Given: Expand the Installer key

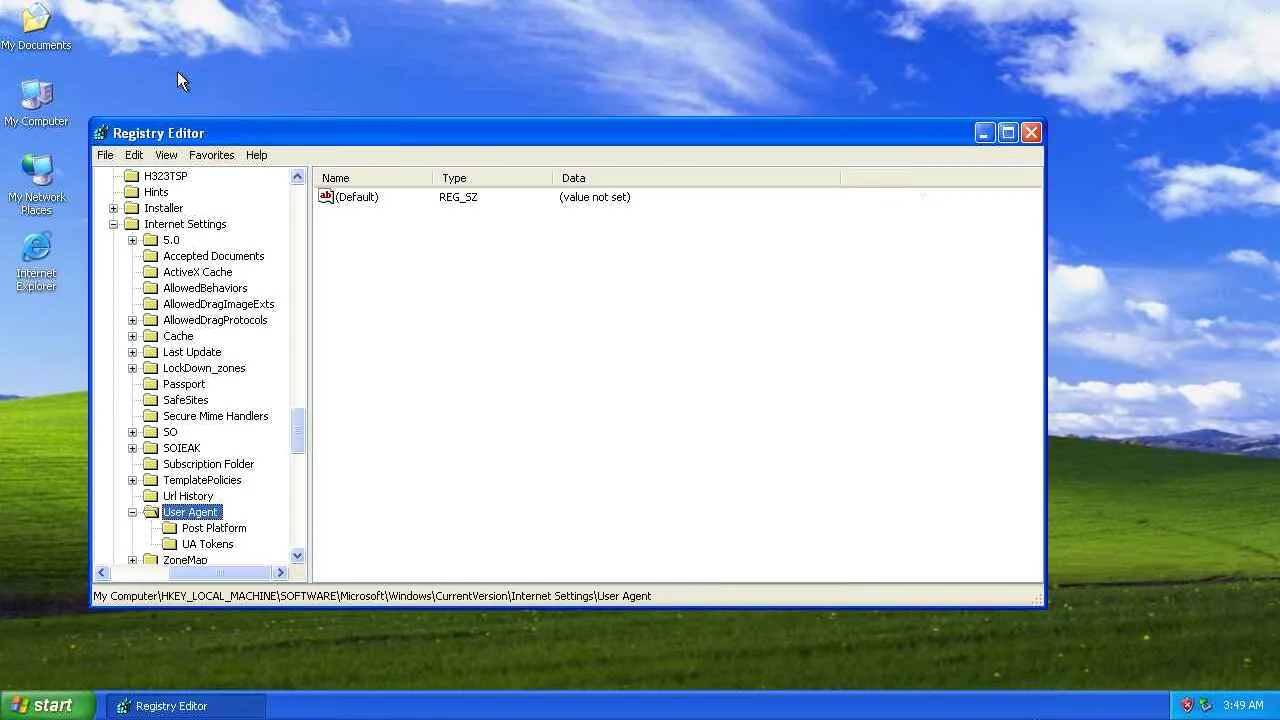Looking at the screenshot, I should (x=114, y=208).
